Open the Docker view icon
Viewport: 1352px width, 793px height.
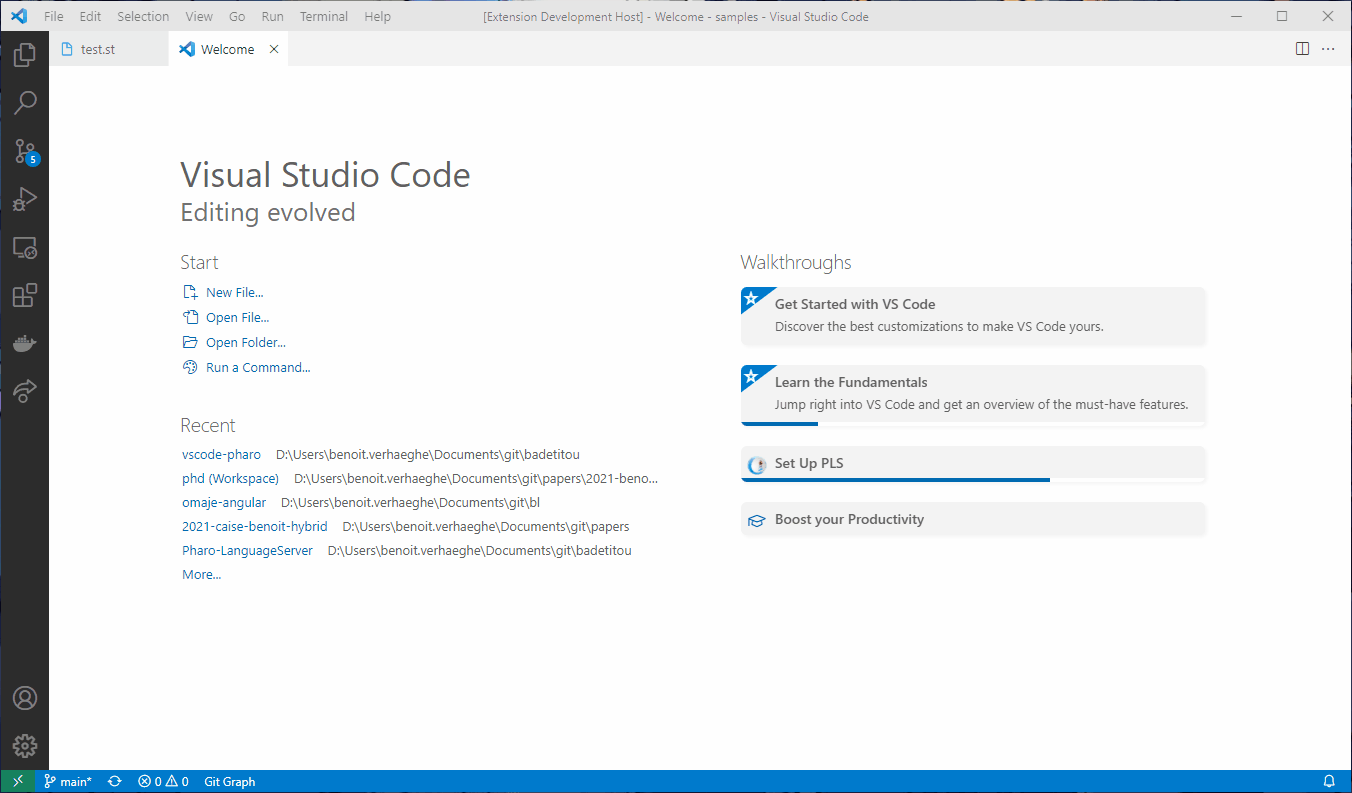24,343
